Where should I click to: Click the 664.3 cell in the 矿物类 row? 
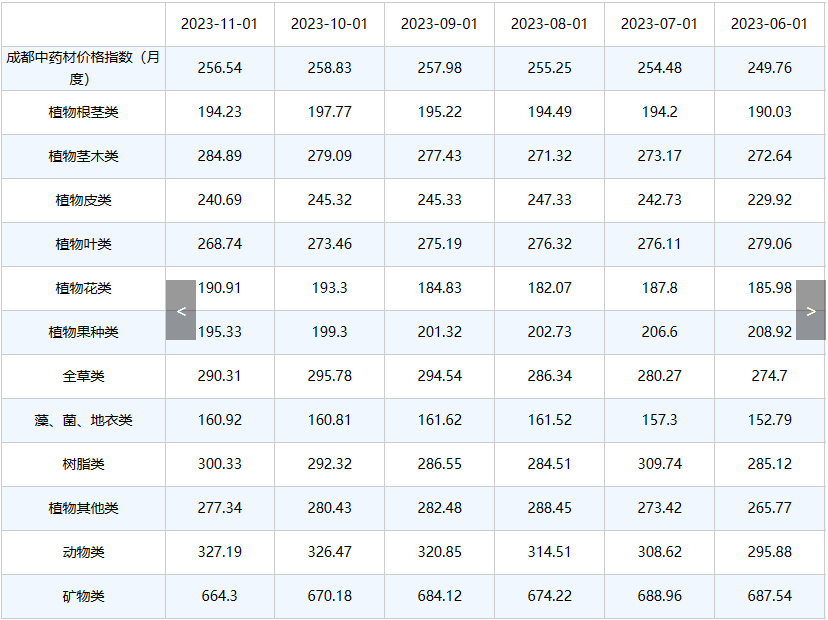(x=220, y=596)
